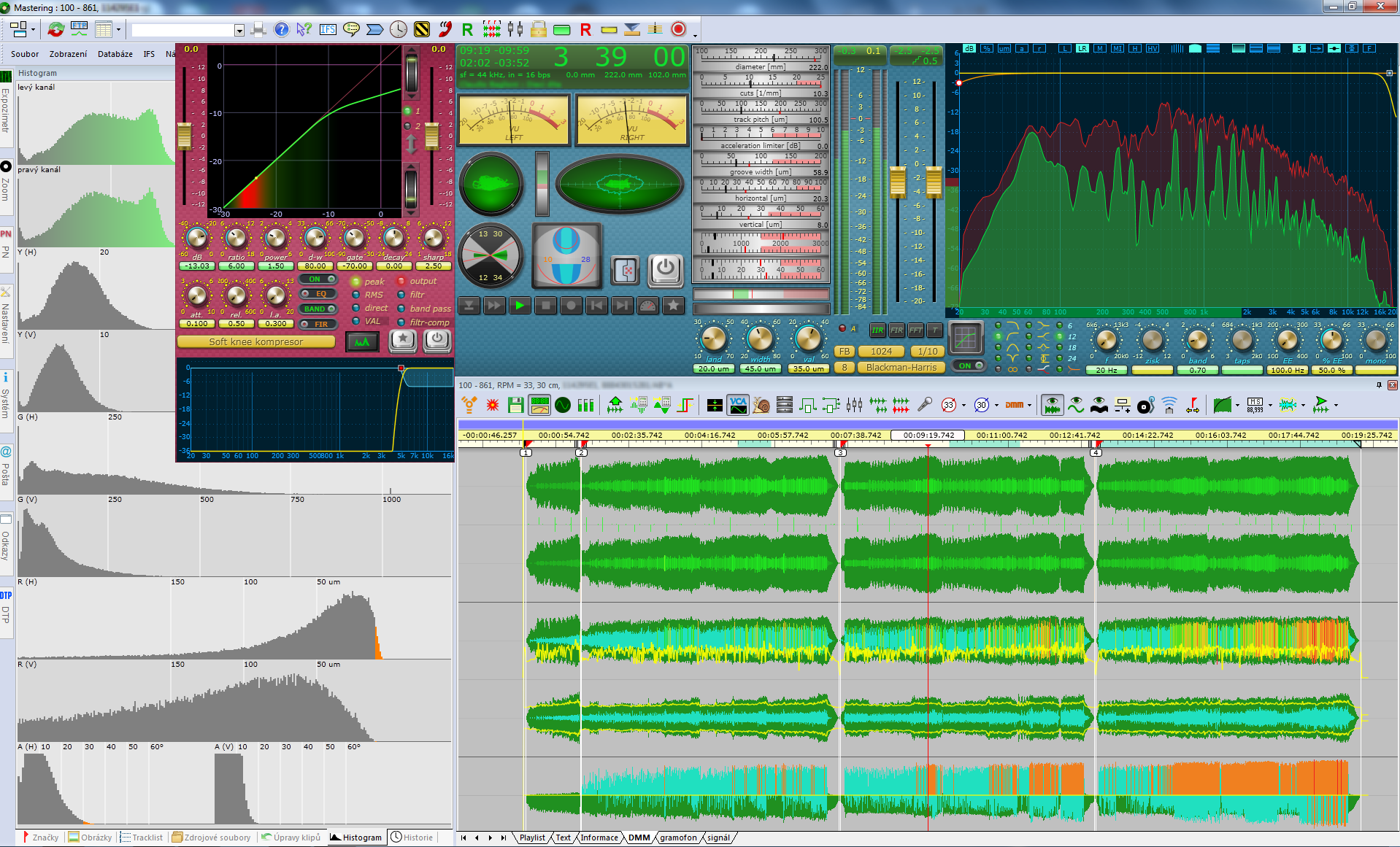Click the vinyl record turntable icon
The width and height of the screenshot is (1400, 847).
click(1145, 405)
